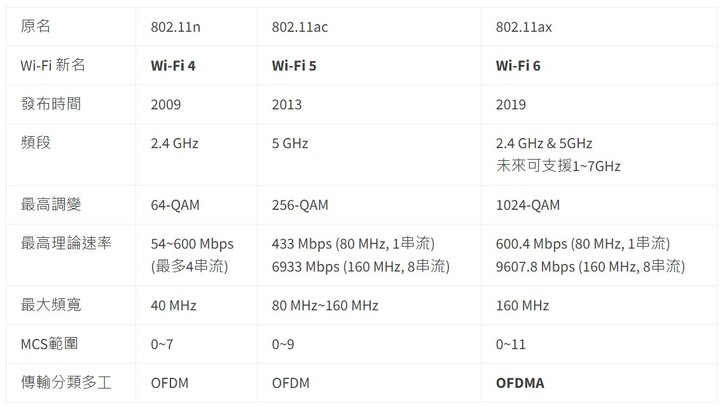Click the Wi-Fi 5 cell

click(x=369, y=66)
